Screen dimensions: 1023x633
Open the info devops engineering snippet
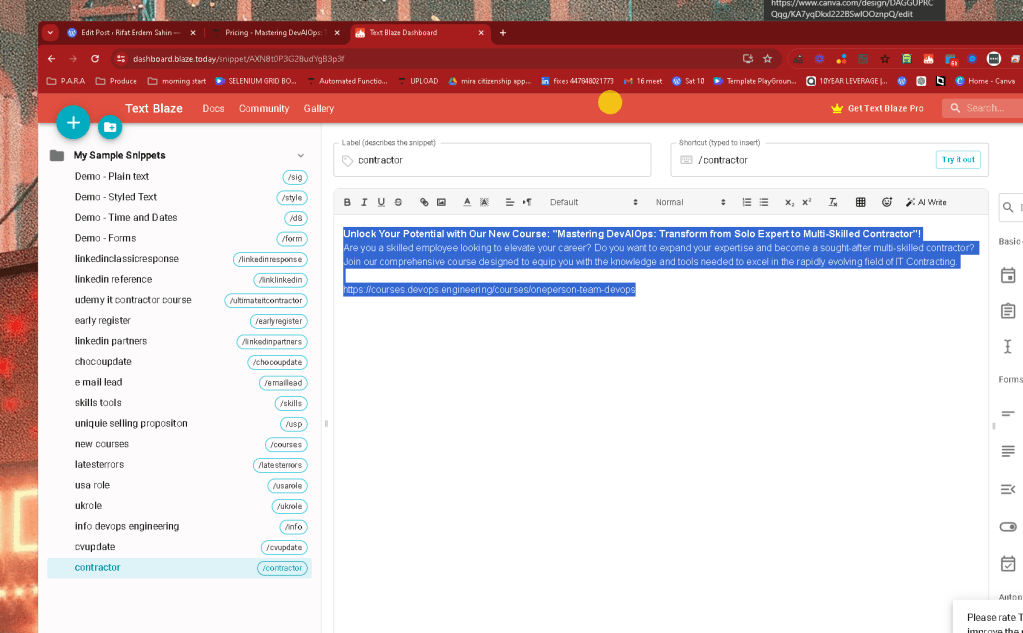pyautogui.click(x=179, y=526)
